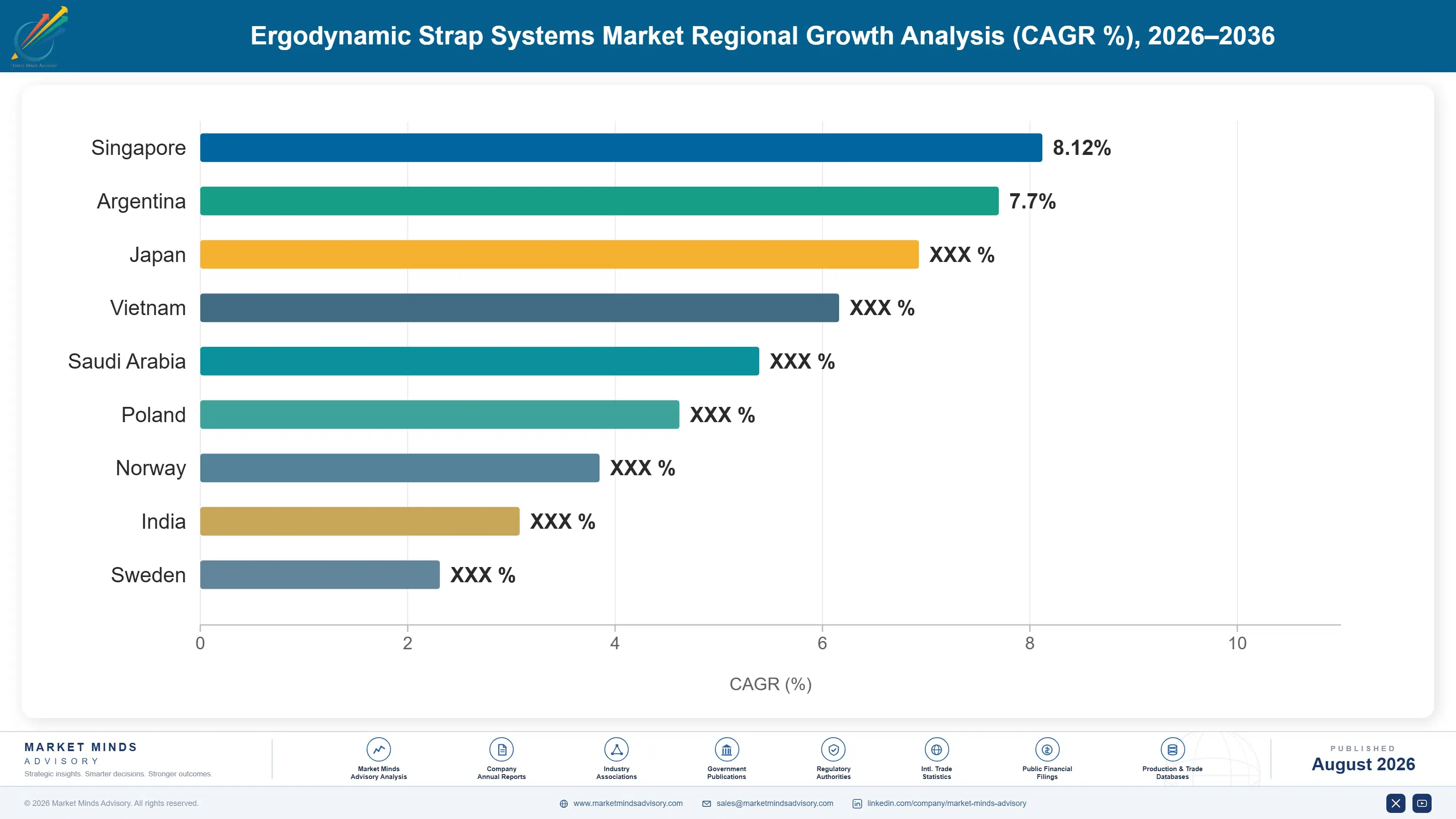Click the x-axis tick label 10

(x=1237, y=643)
